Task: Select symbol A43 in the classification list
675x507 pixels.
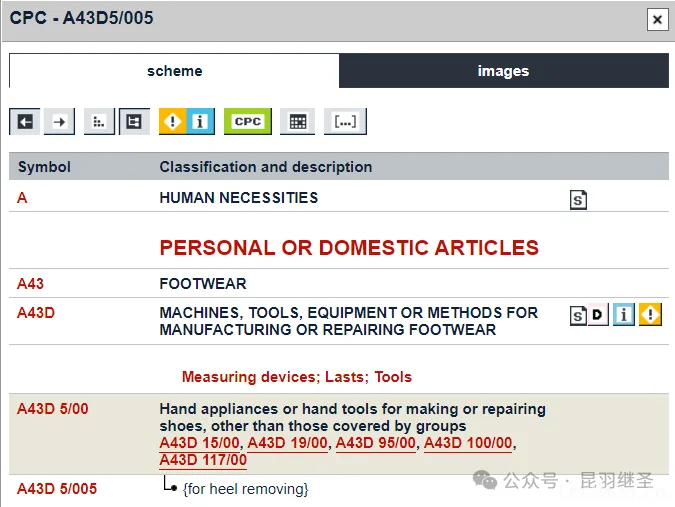Action: click(31, 284)
